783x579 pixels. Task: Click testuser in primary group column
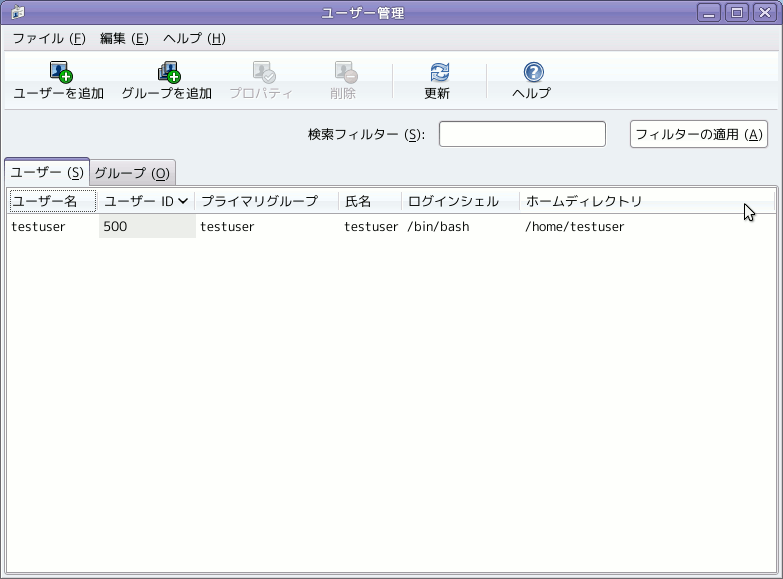tap(227, 227)
